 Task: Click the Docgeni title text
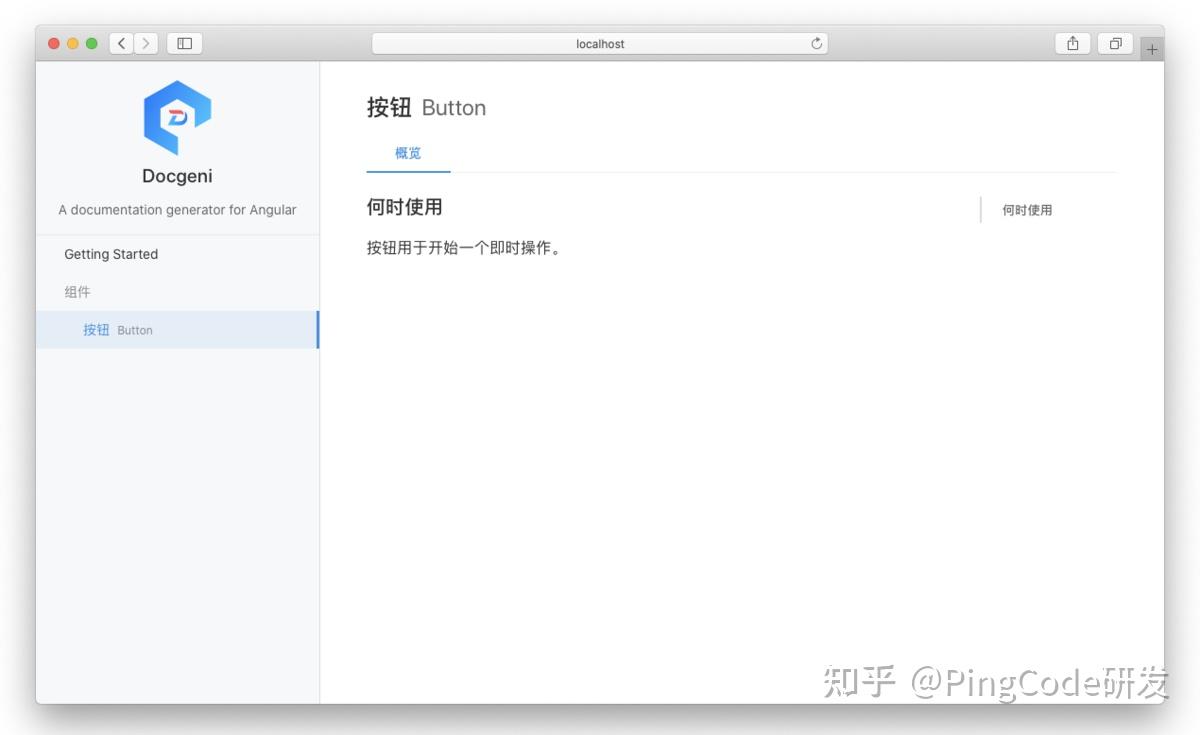click(x=177, y=176)
